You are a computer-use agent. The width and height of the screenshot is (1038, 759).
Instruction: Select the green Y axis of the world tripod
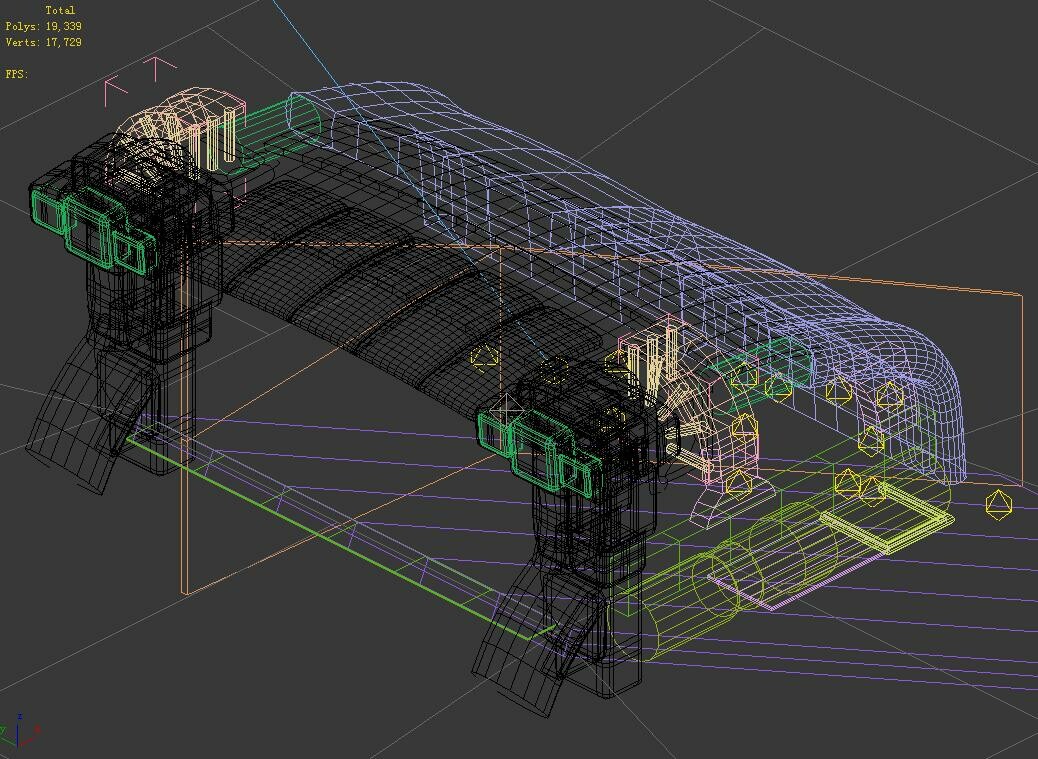pos(6,733)
